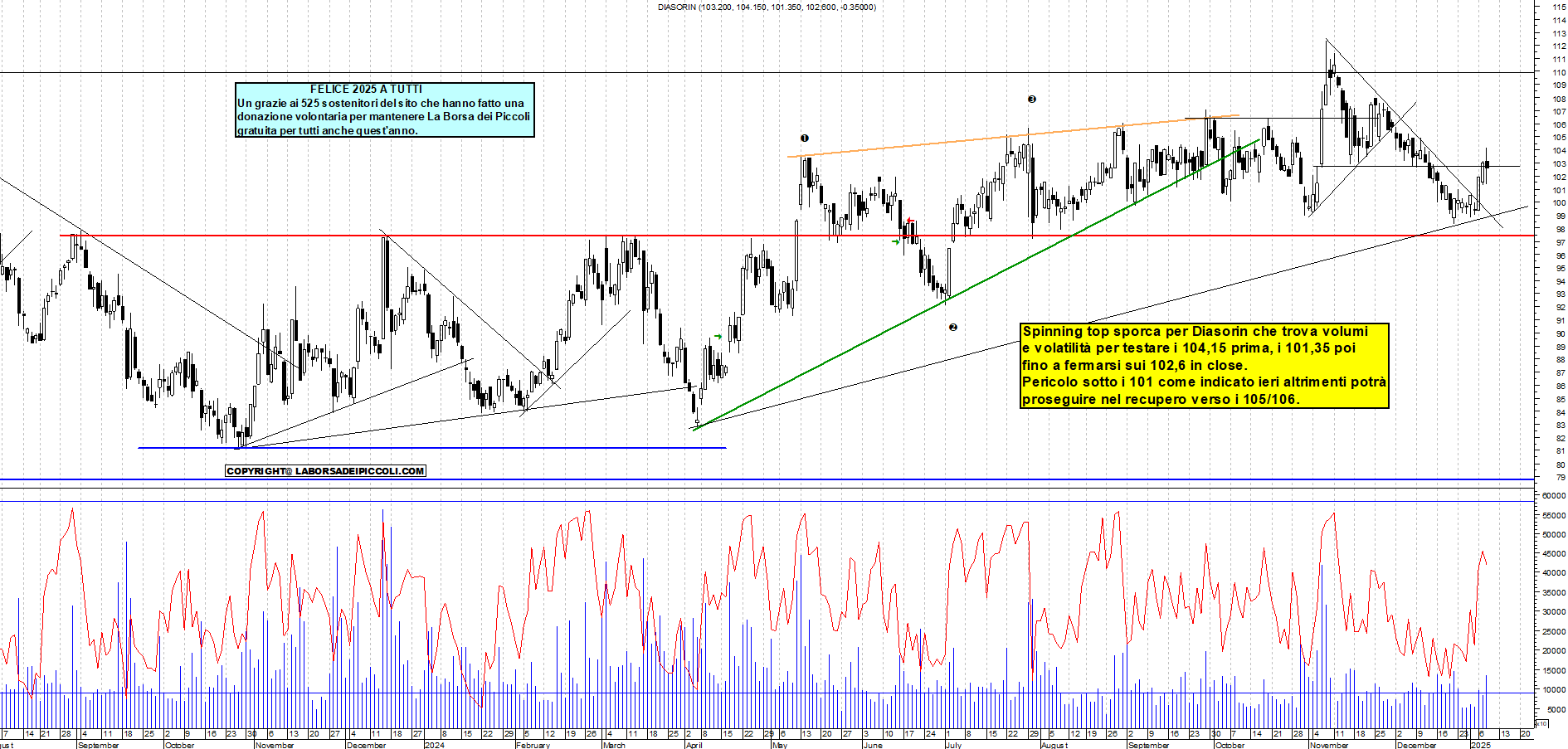Viewport: 1568px width, 749px height.
Task: Click volume level 60000 on volume axis
Action: 1554,496
